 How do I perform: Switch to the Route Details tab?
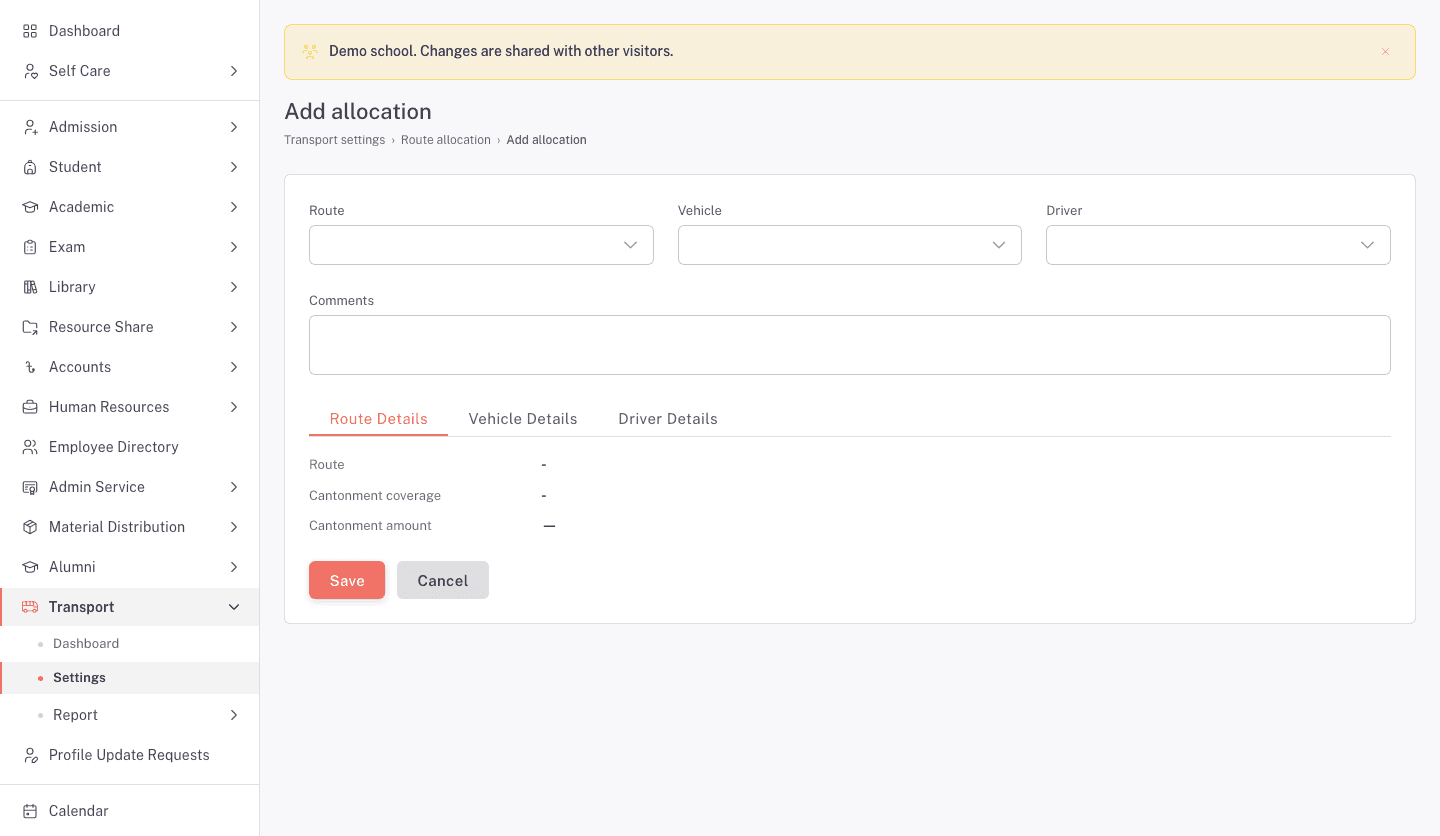tap(378, 419)
